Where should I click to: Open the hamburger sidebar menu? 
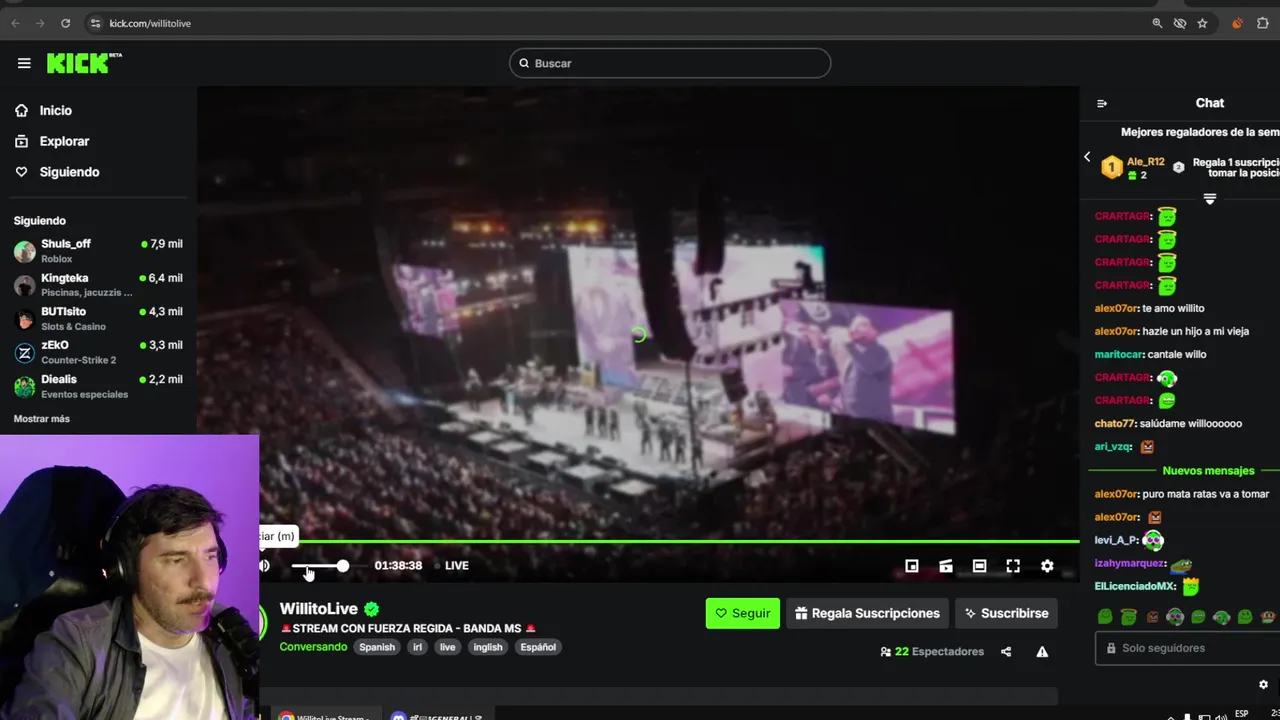(24, 63)
